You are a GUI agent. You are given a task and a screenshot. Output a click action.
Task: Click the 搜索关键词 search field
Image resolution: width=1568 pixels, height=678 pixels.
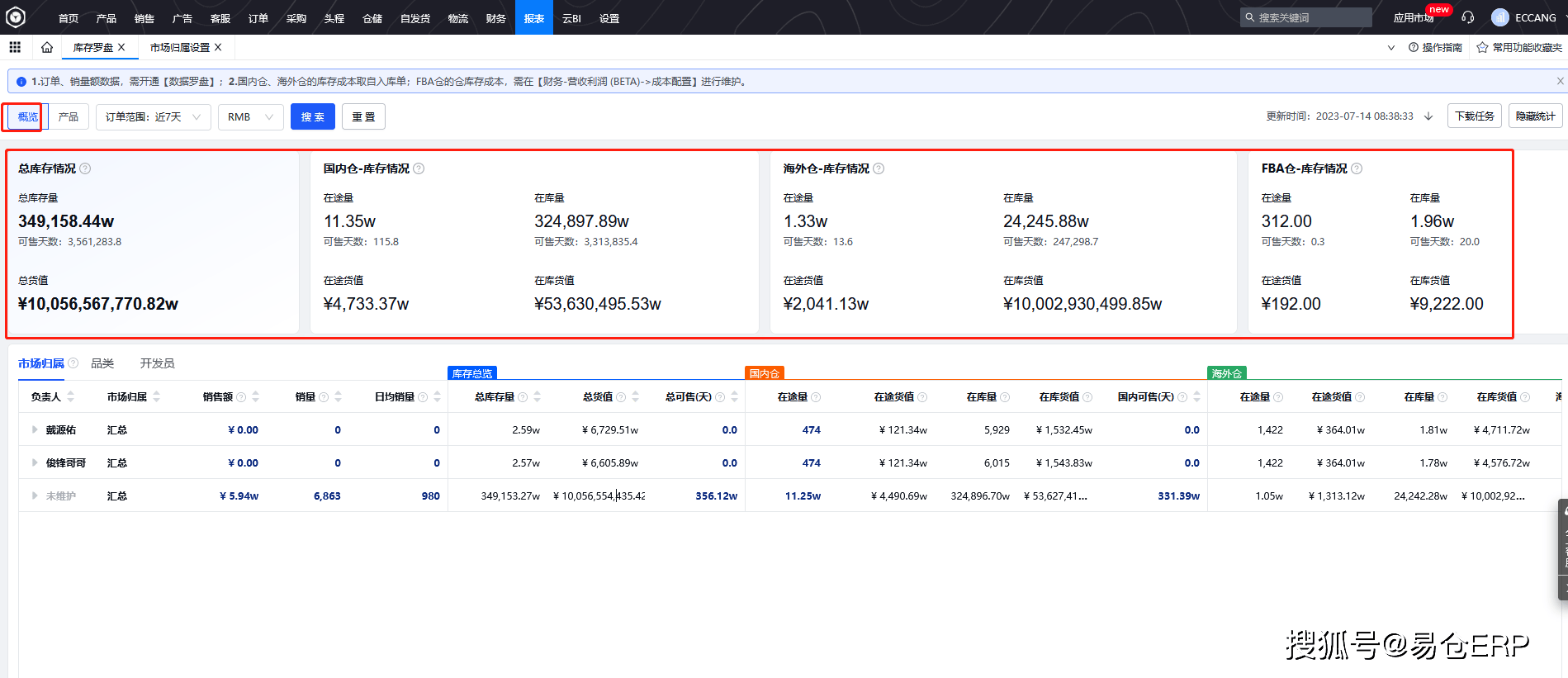tap(1306, 17)
